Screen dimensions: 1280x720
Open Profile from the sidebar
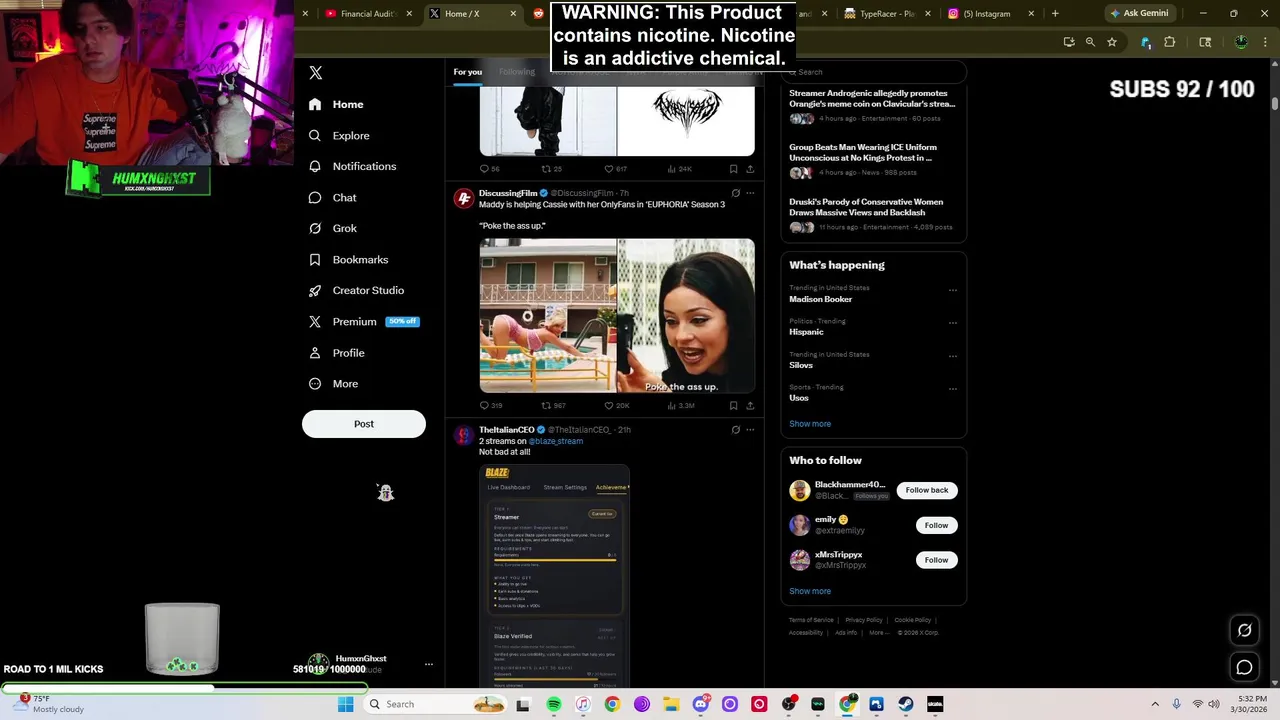coord(336,352)
